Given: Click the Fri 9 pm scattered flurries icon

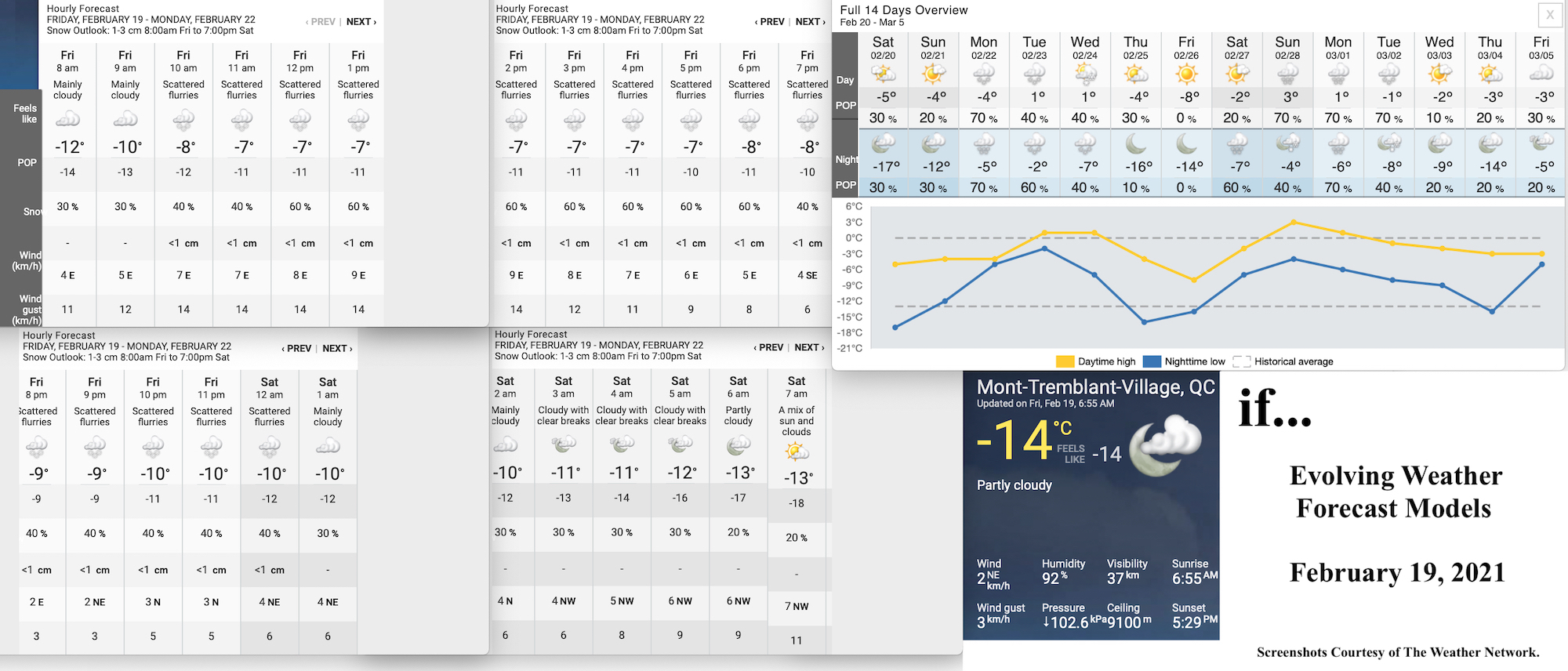Looking at the screenshot, I should pos(95,448).
